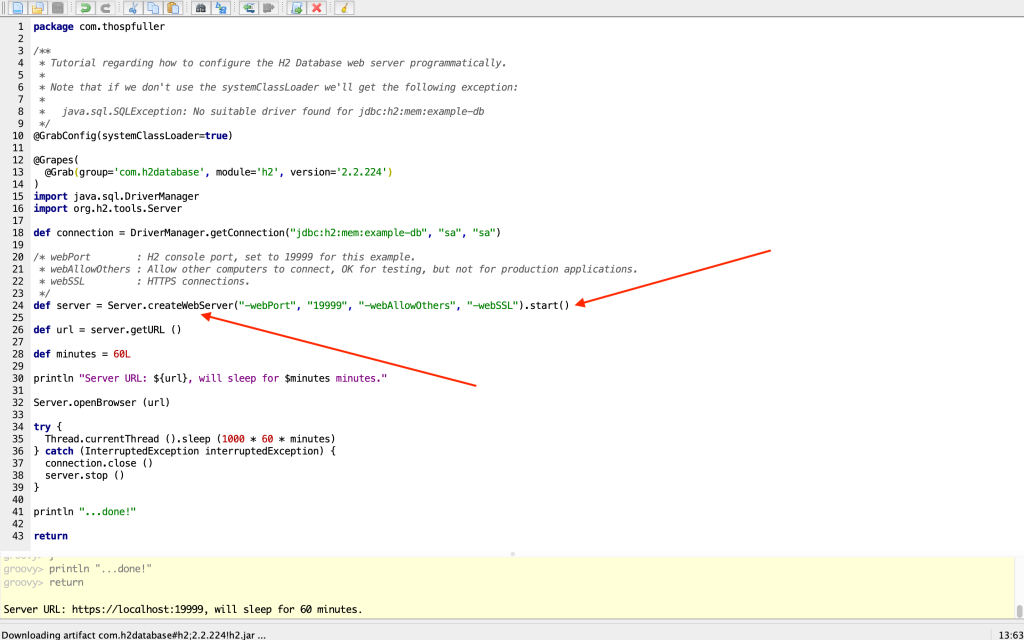Click 'return' keyword on line 43
Image resolution: width=1024 pixels, height=640 pixels.
tap(50, 536)
